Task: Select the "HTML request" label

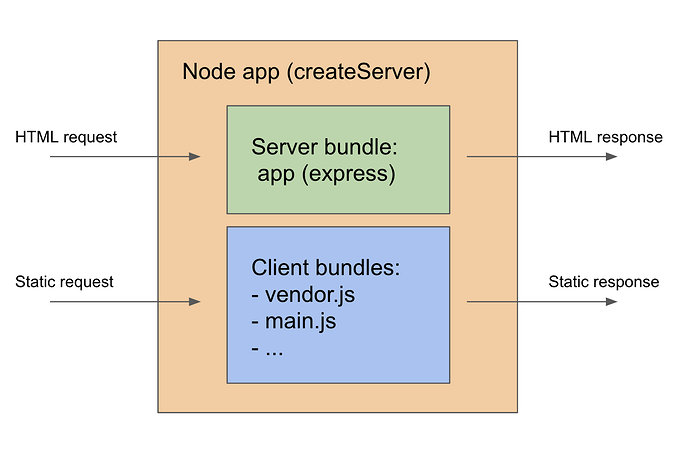Action: tap(66, 137)
